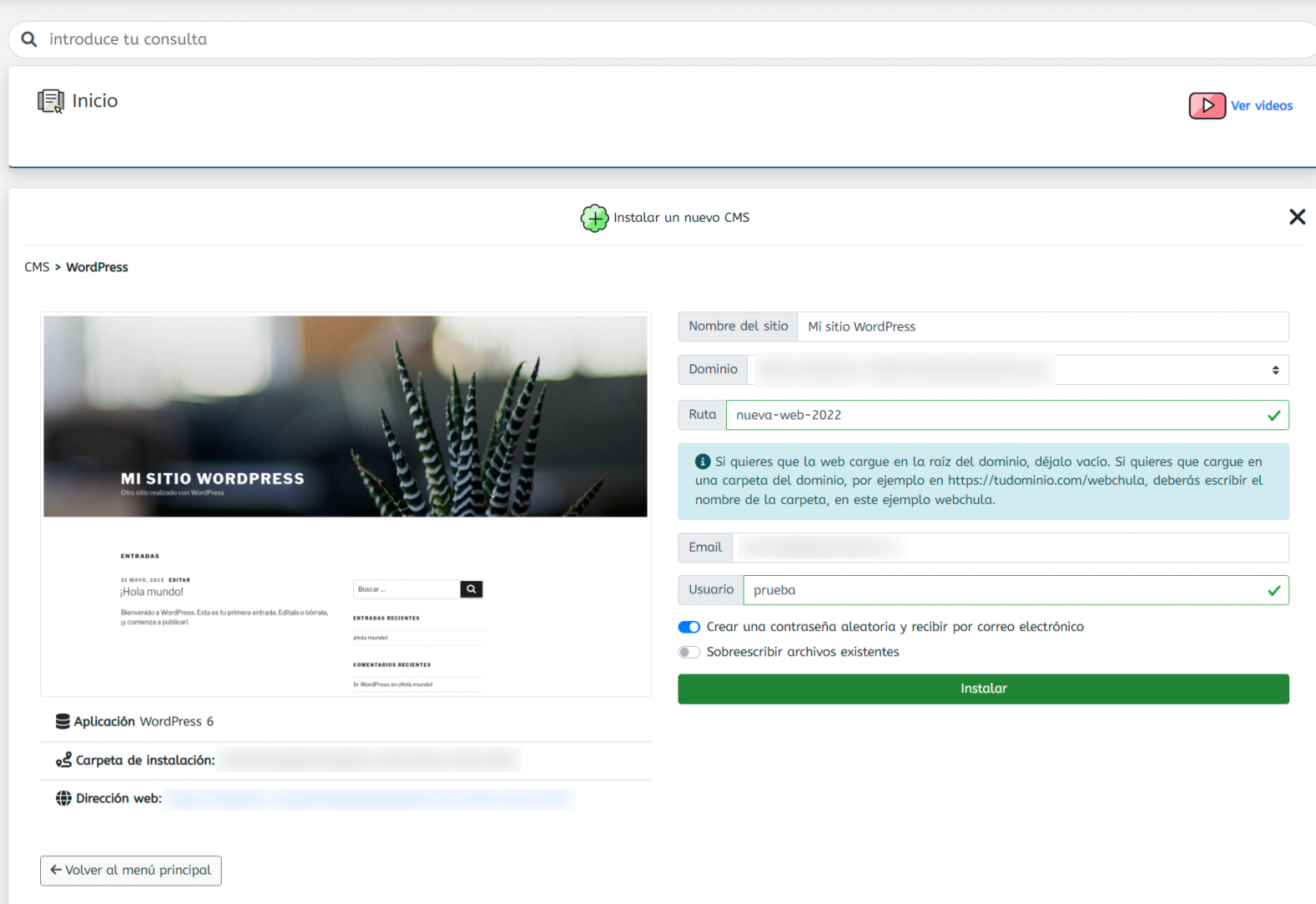
Task: Click the green checkmark in Usuario field
Action: click(x=1274, y=590)
